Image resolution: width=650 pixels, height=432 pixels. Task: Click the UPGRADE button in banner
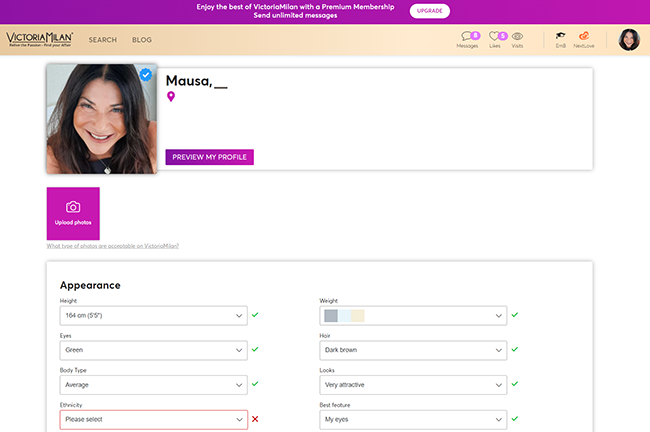coord(429,11)
